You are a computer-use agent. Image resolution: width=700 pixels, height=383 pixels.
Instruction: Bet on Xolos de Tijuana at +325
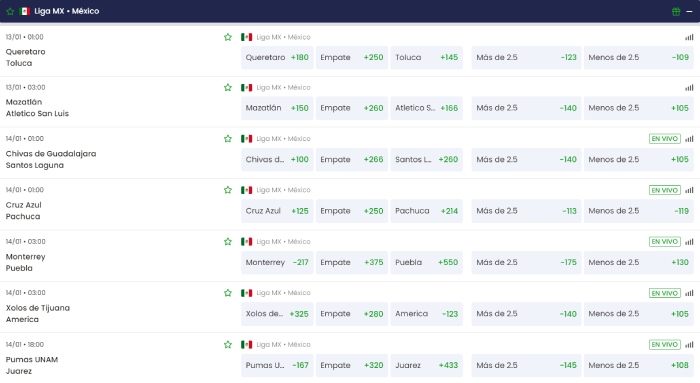pyautogui.click(x=277, y=314)
